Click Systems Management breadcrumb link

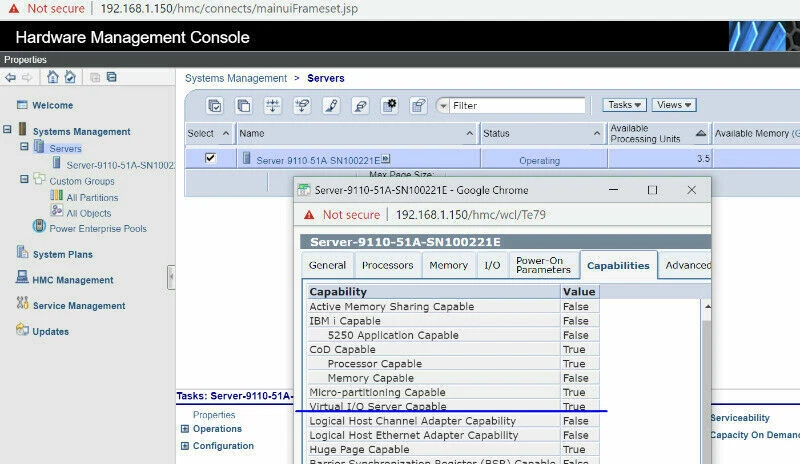pos(236,78)
